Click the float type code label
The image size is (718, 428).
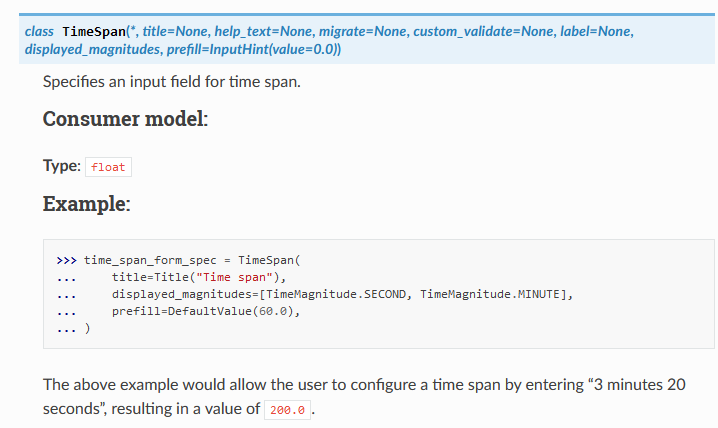tap(108, 167)
